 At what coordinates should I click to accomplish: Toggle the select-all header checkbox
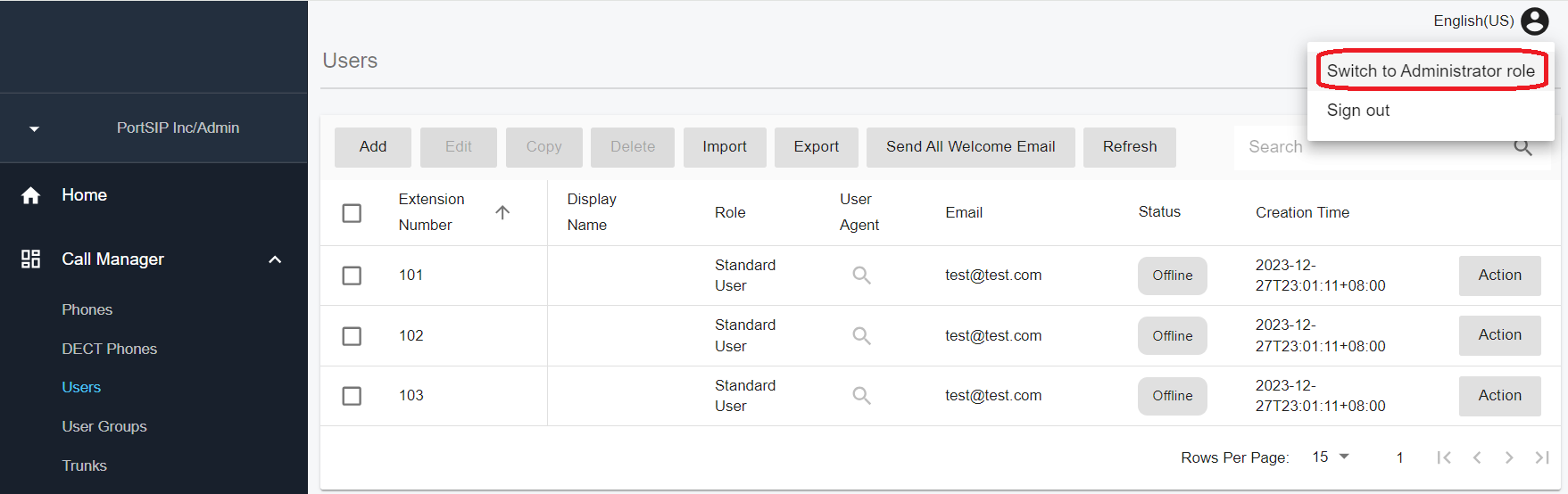click(x=352, y=213)
